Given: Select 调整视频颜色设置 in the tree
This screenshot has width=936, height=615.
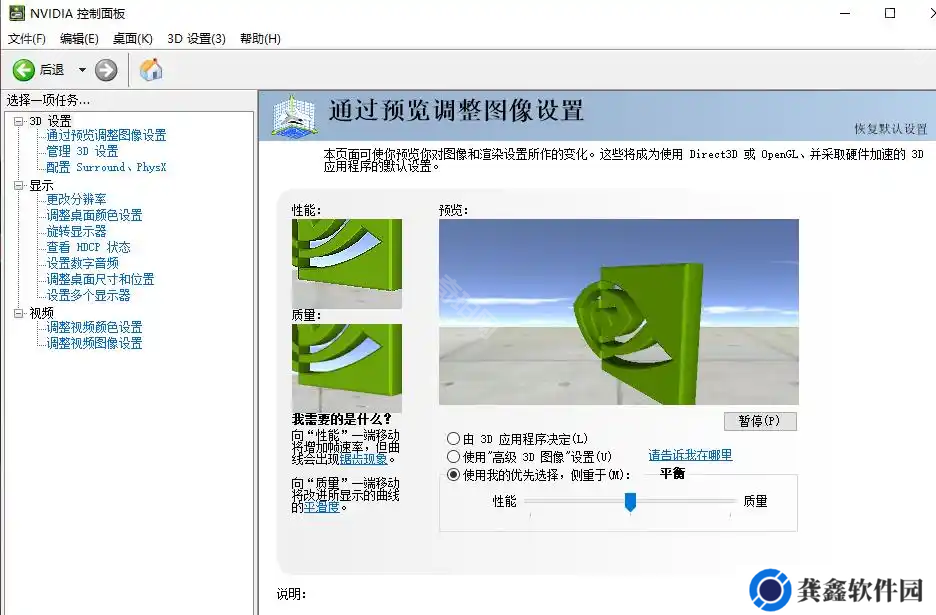Looking at the screenshot, I should click(94, 327).
